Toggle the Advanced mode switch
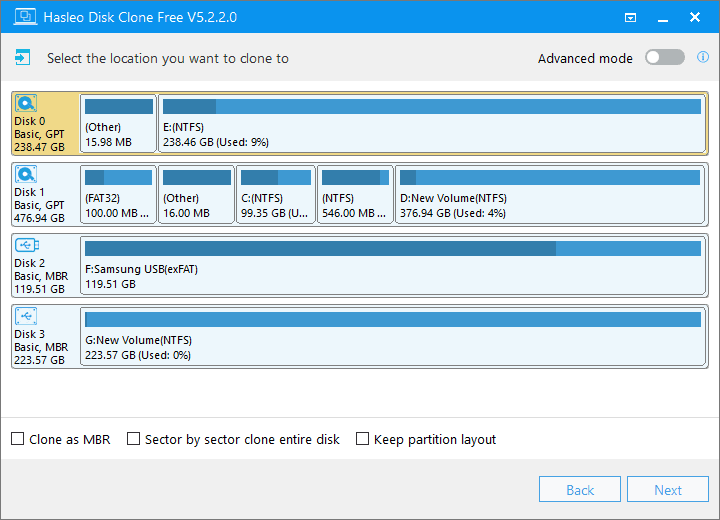This screenshot has height=520, width=720. click(664, 58)
